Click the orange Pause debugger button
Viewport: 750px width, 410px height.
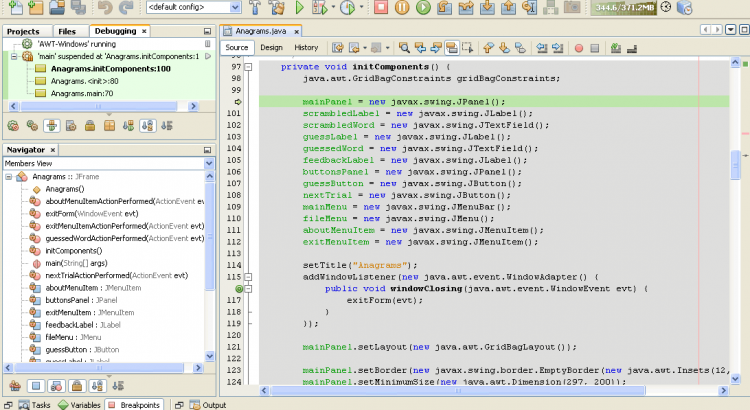(400, 8)
